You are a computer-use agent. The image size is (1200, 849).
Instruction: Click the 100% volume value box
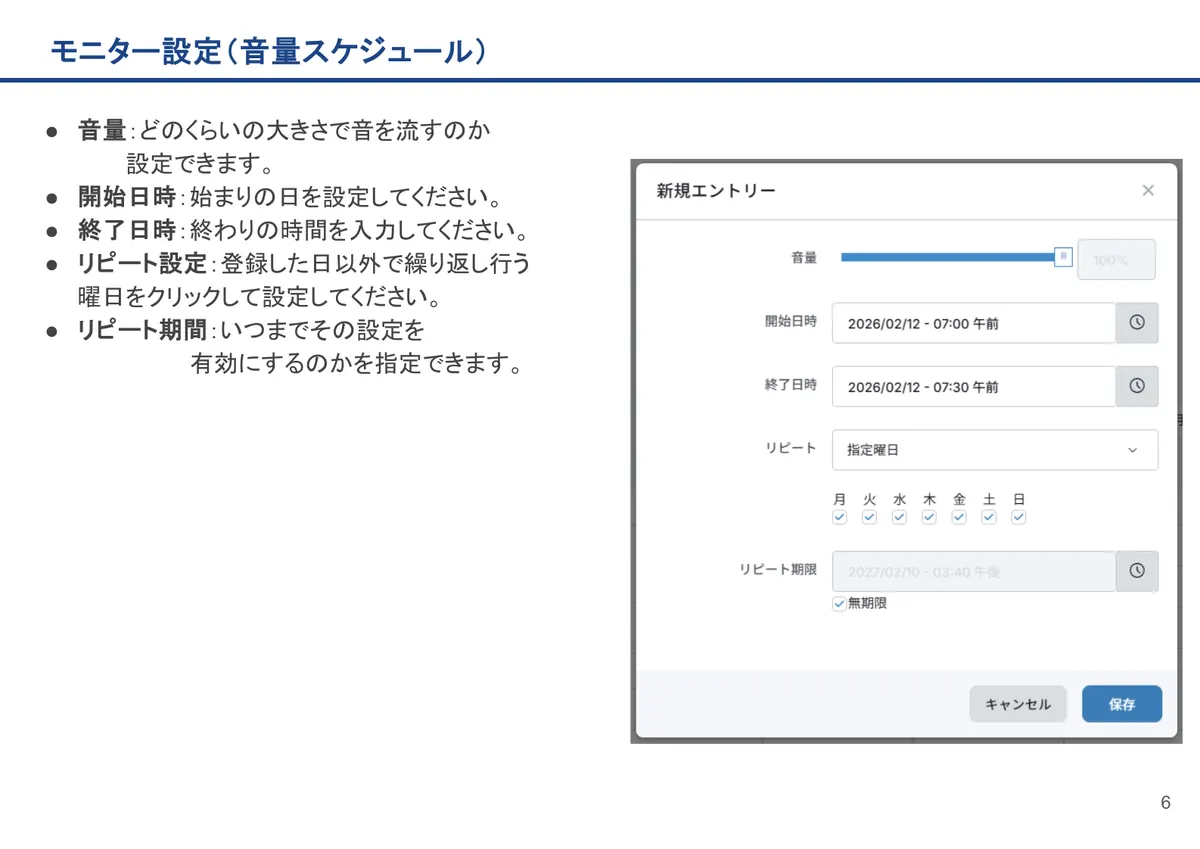[1116, 260]
